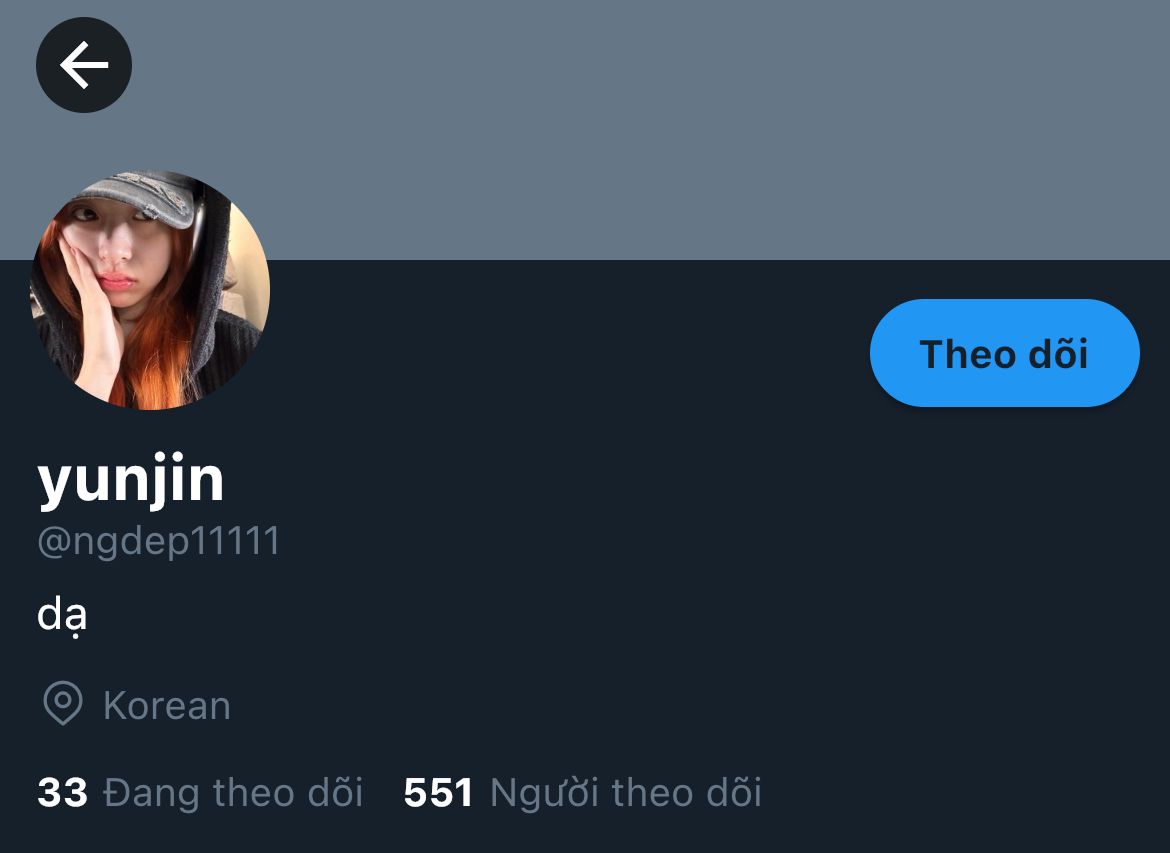Click the @ngdep11111 username handle
This screenshot has height=853, width=1170.
(159, 541)
